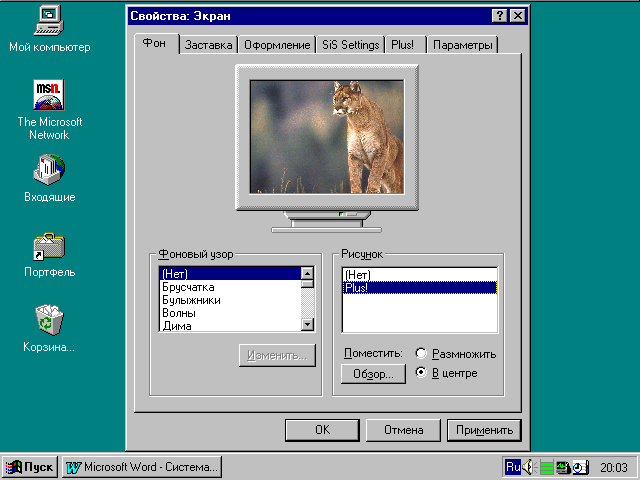Click the Отмена button
The height and width of the screenshot is (480, 640).
(x=403, y=430)
